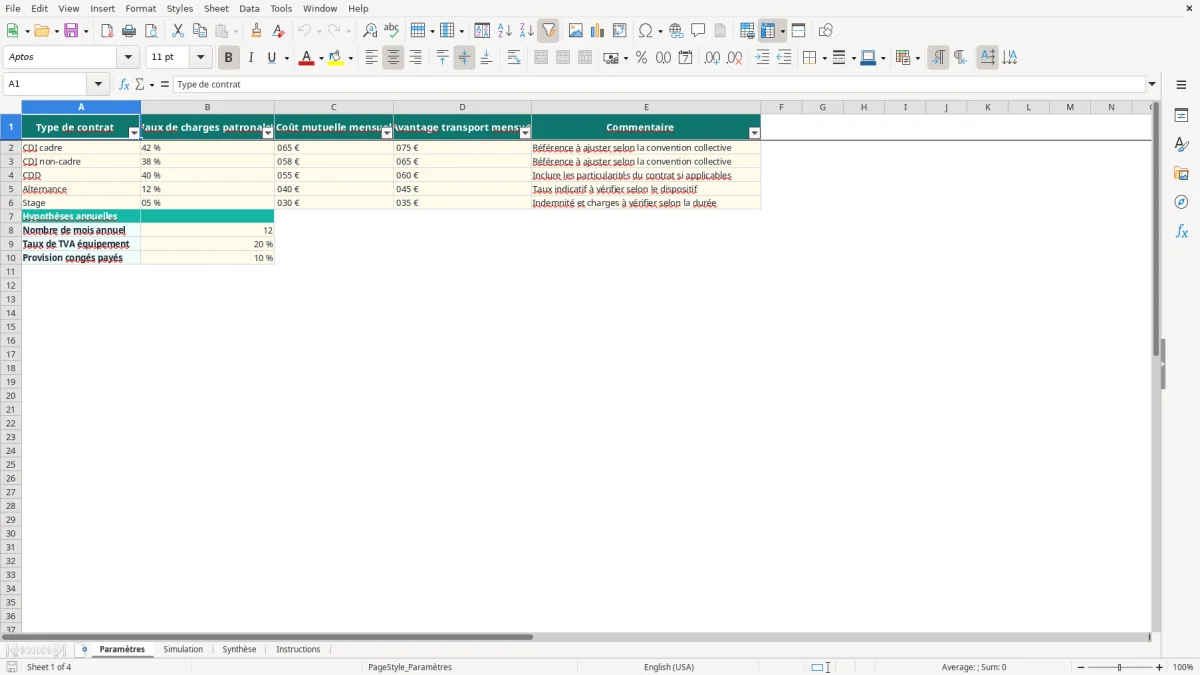The width and height of the screenshot is (1200, 675).
Task: Open Print Preview from the toolbar
Action: [x=151, y=31]
